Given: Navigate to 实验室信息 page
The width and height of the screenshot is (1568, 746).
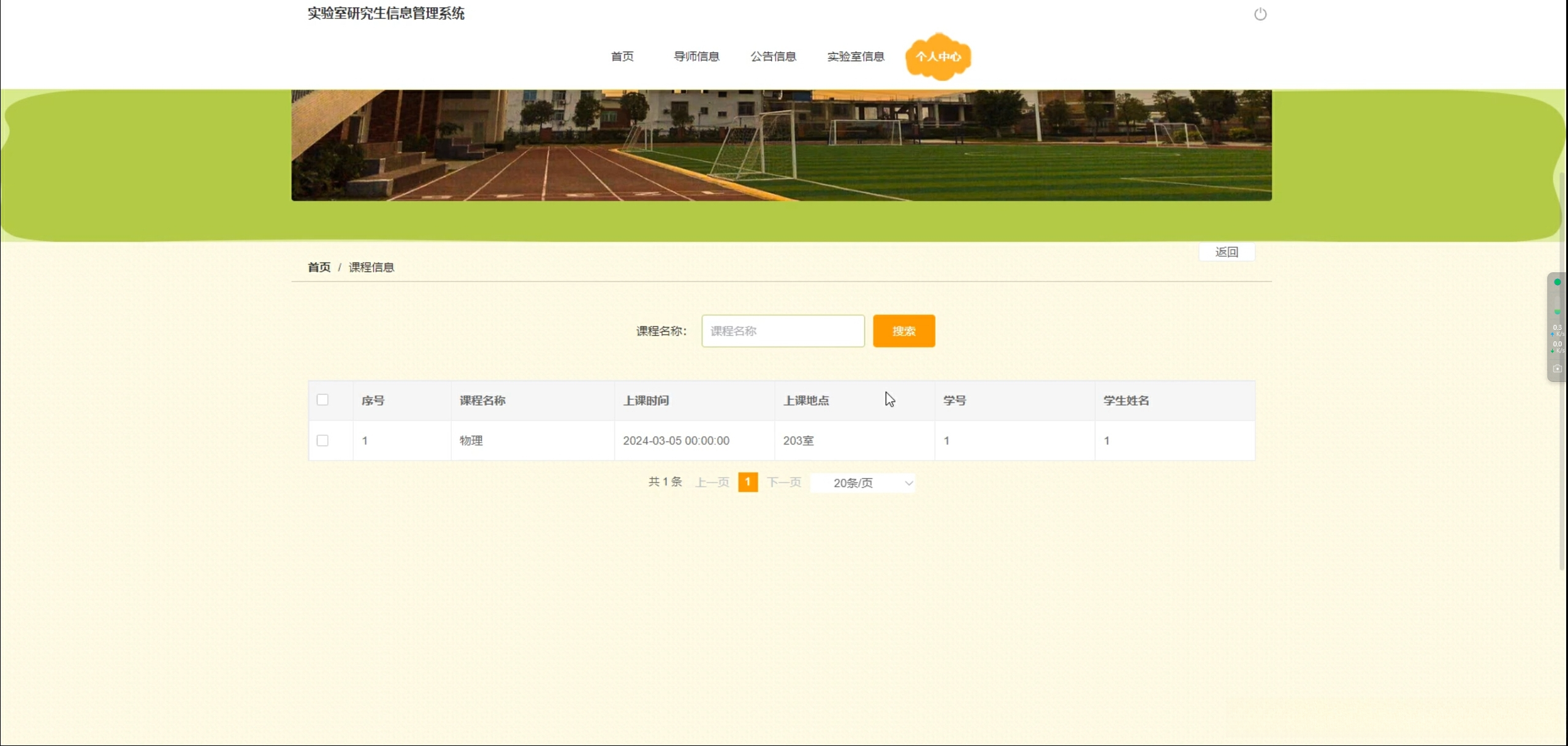Looking at the screenshot, I should (x=855, y=56).
